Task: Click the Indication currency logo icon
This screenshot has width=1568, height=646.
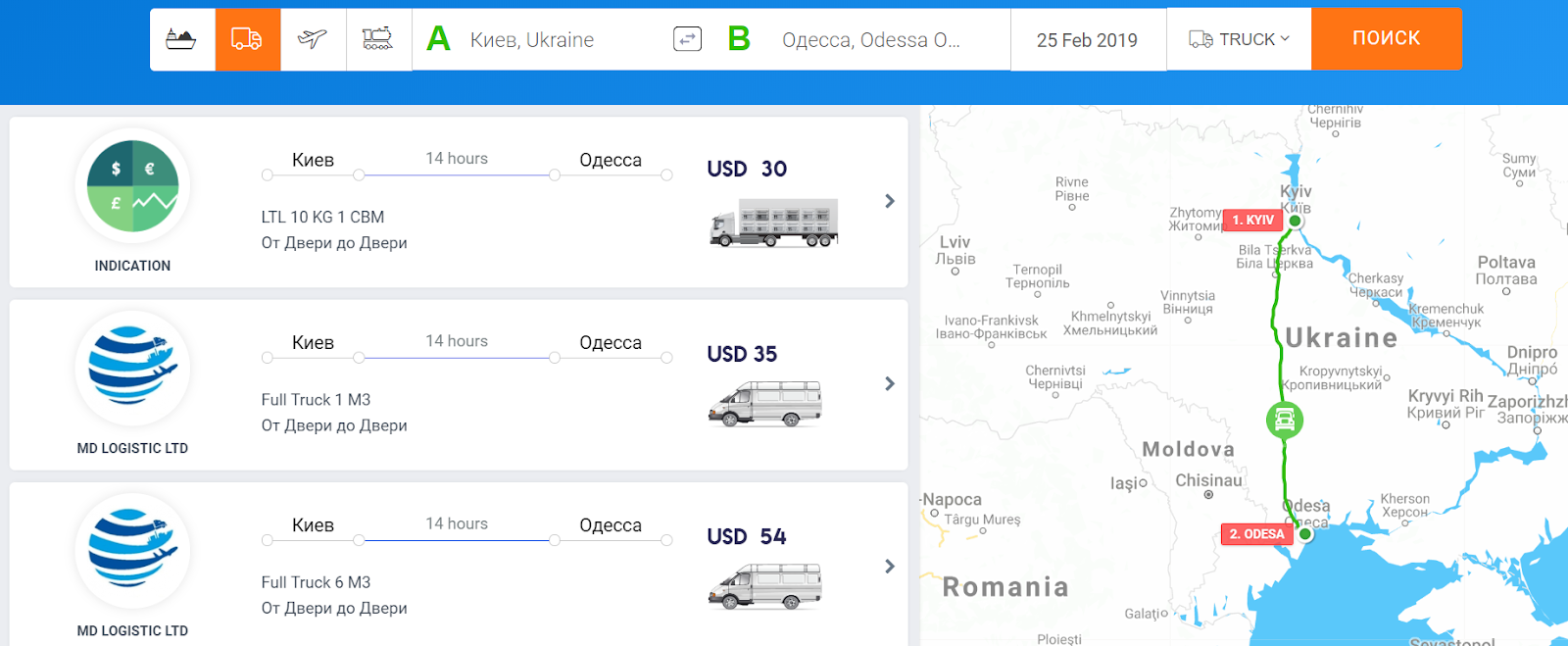Action: pyautogui.click(x=132, y=186)
